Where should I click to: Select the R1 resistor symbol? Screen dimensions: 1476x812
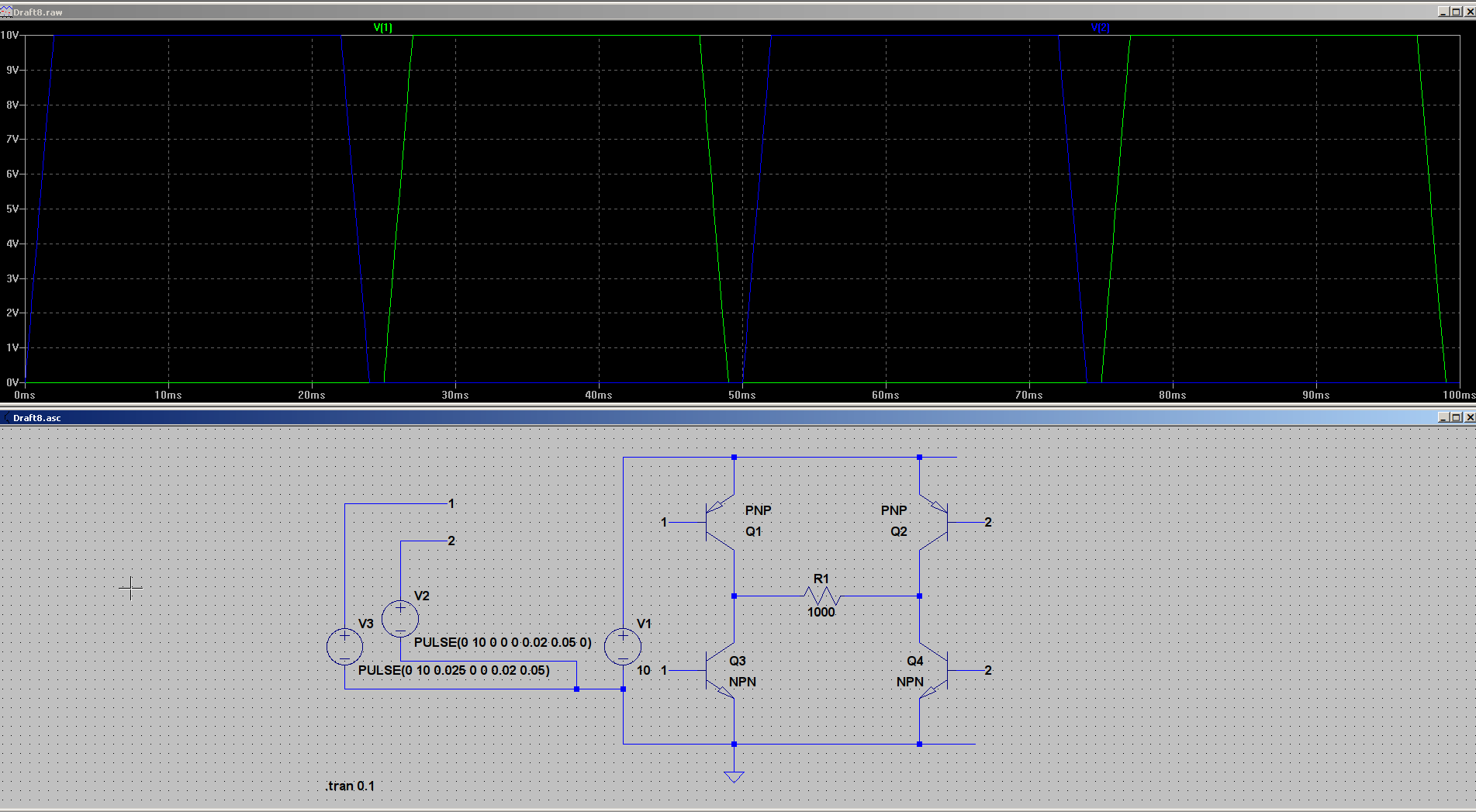coord(821,596)
